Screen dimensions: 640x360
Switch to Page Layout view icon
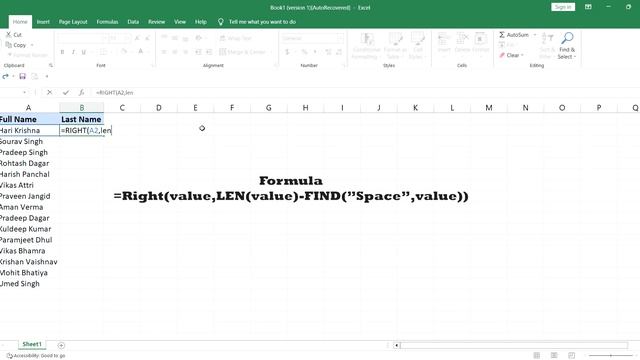pyautogui.click(x=554, y=356)
